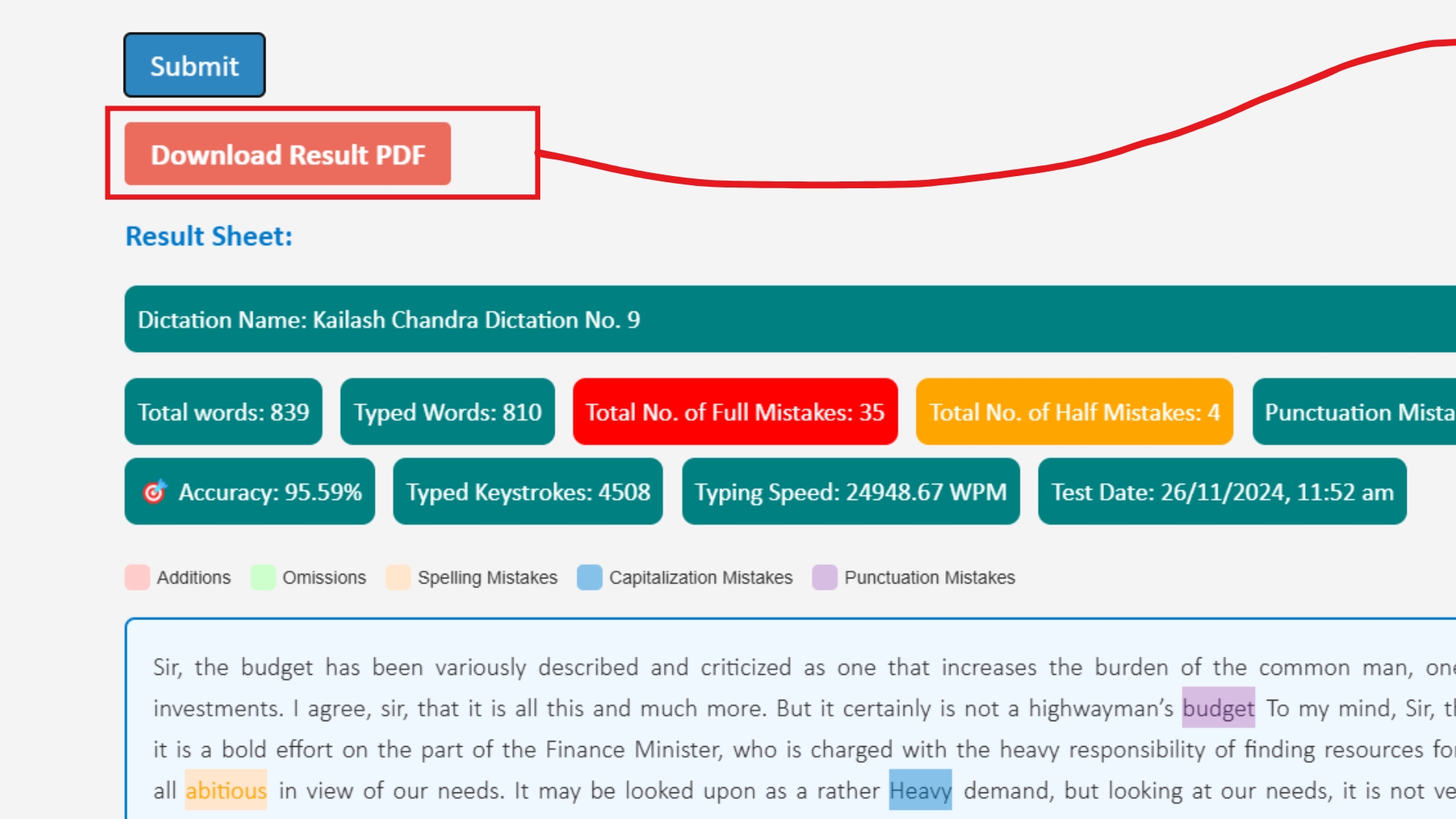Click the Submit button

pos(193,65)
